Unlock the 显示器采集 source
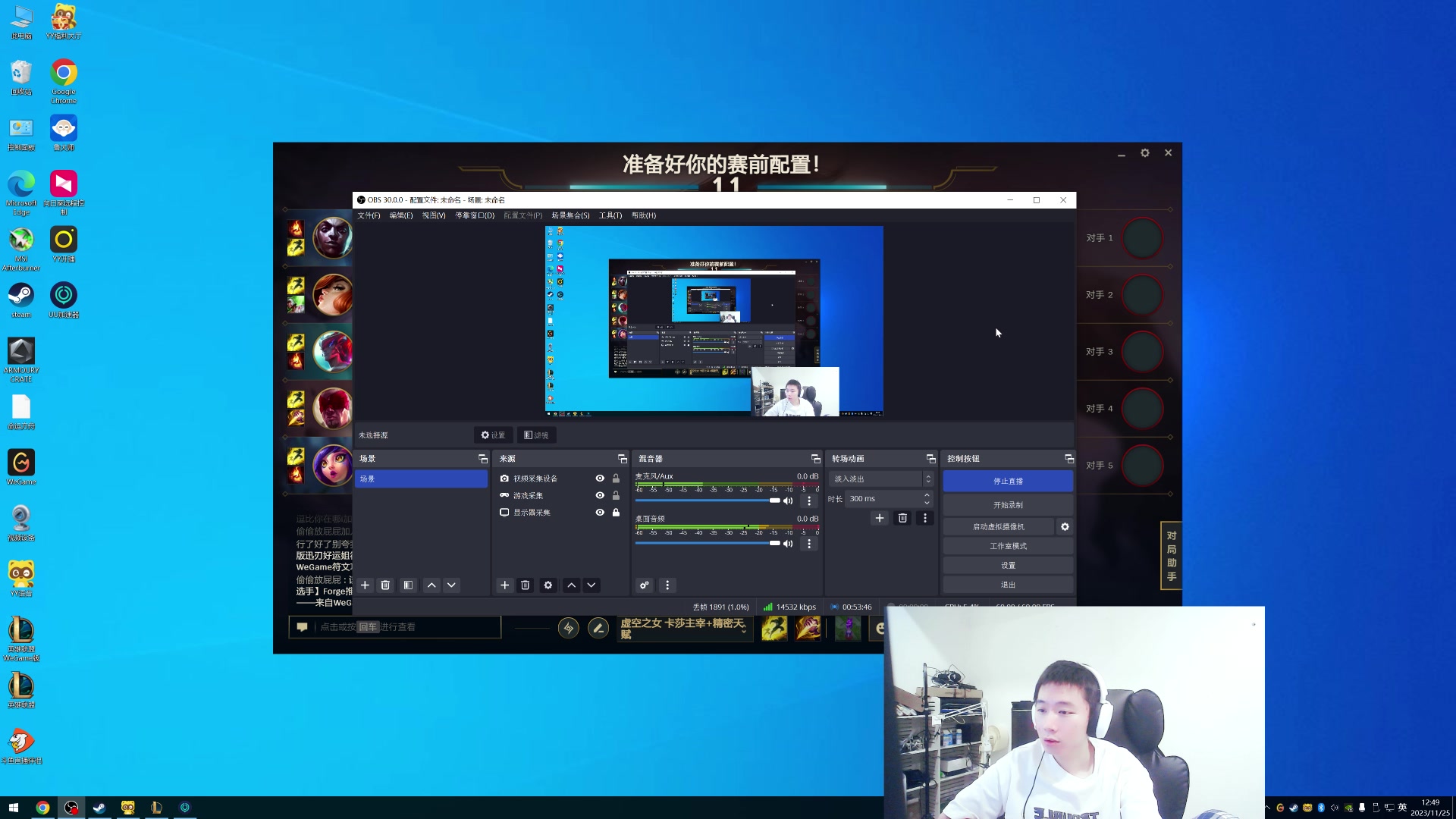The height and width of the screenshot is (819, 1456). click(616, 513)
